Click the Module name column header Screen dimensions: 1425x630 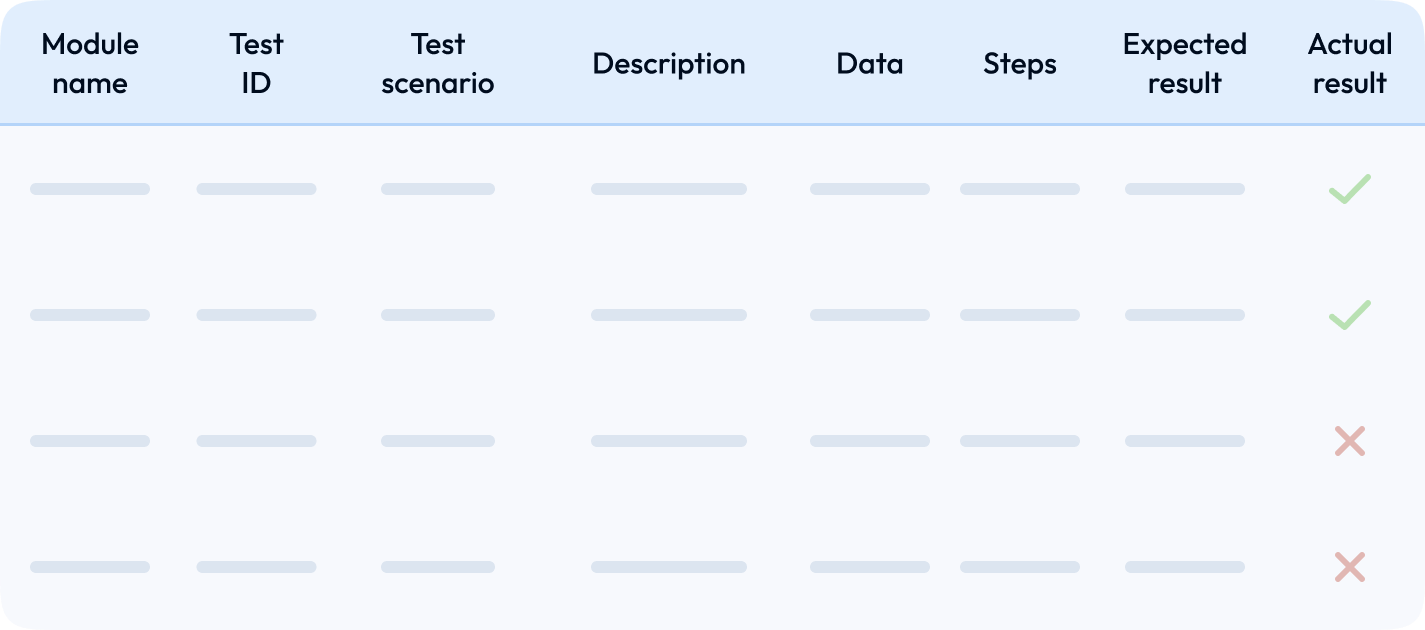click(x=90, y=63)
